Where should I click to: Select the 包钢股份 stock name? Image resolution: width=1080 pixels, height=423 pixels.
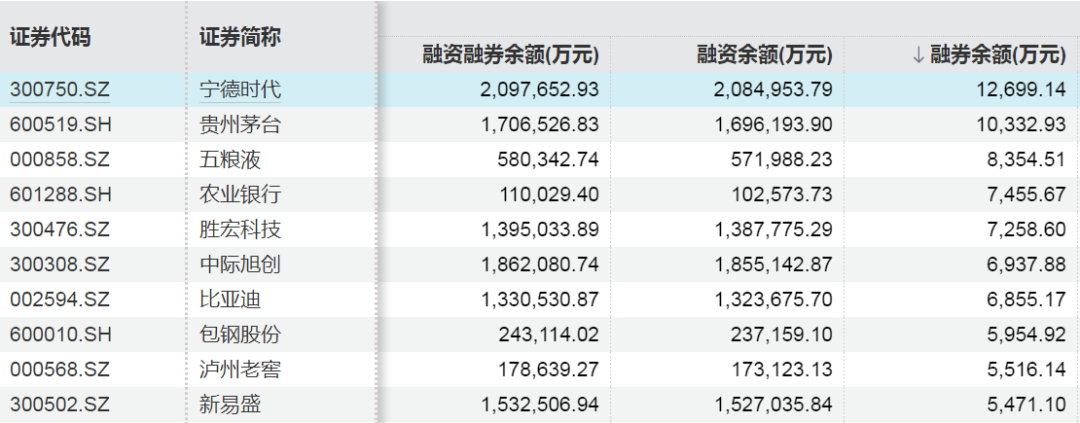(x=240, y=334)
